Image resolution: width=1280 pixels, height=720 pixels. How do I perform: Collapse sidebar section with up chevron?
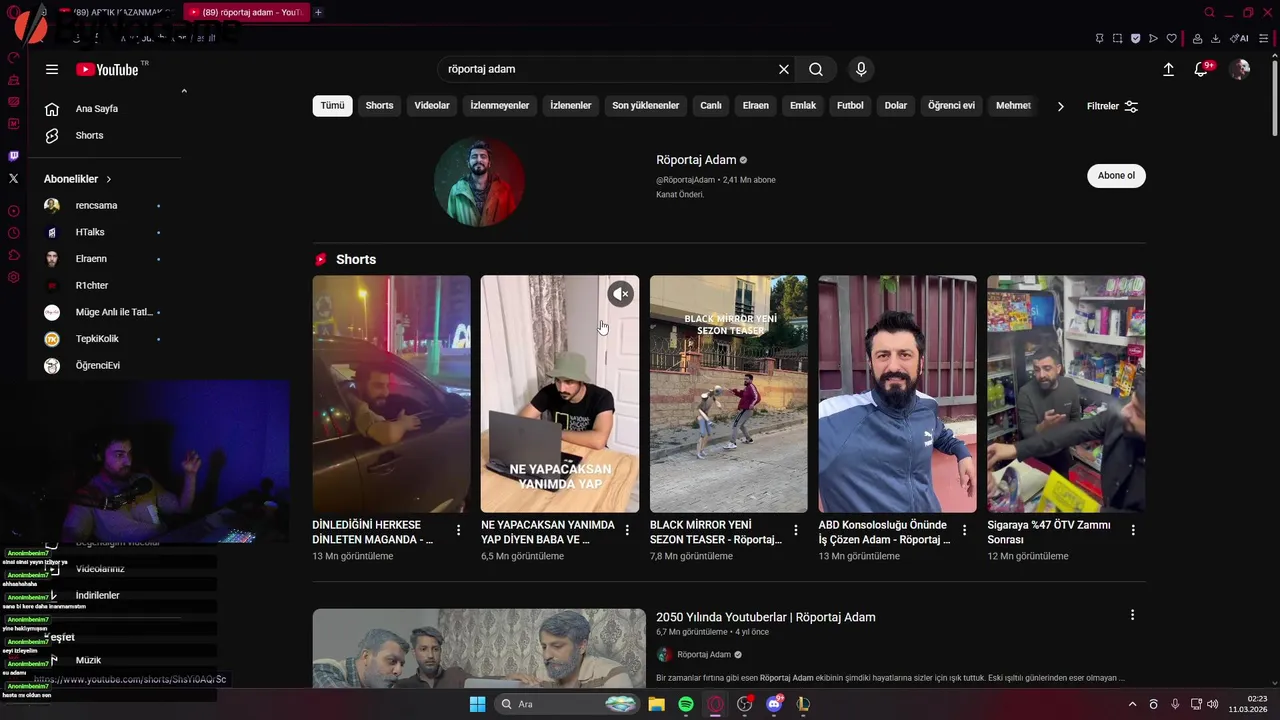[184, 91]
